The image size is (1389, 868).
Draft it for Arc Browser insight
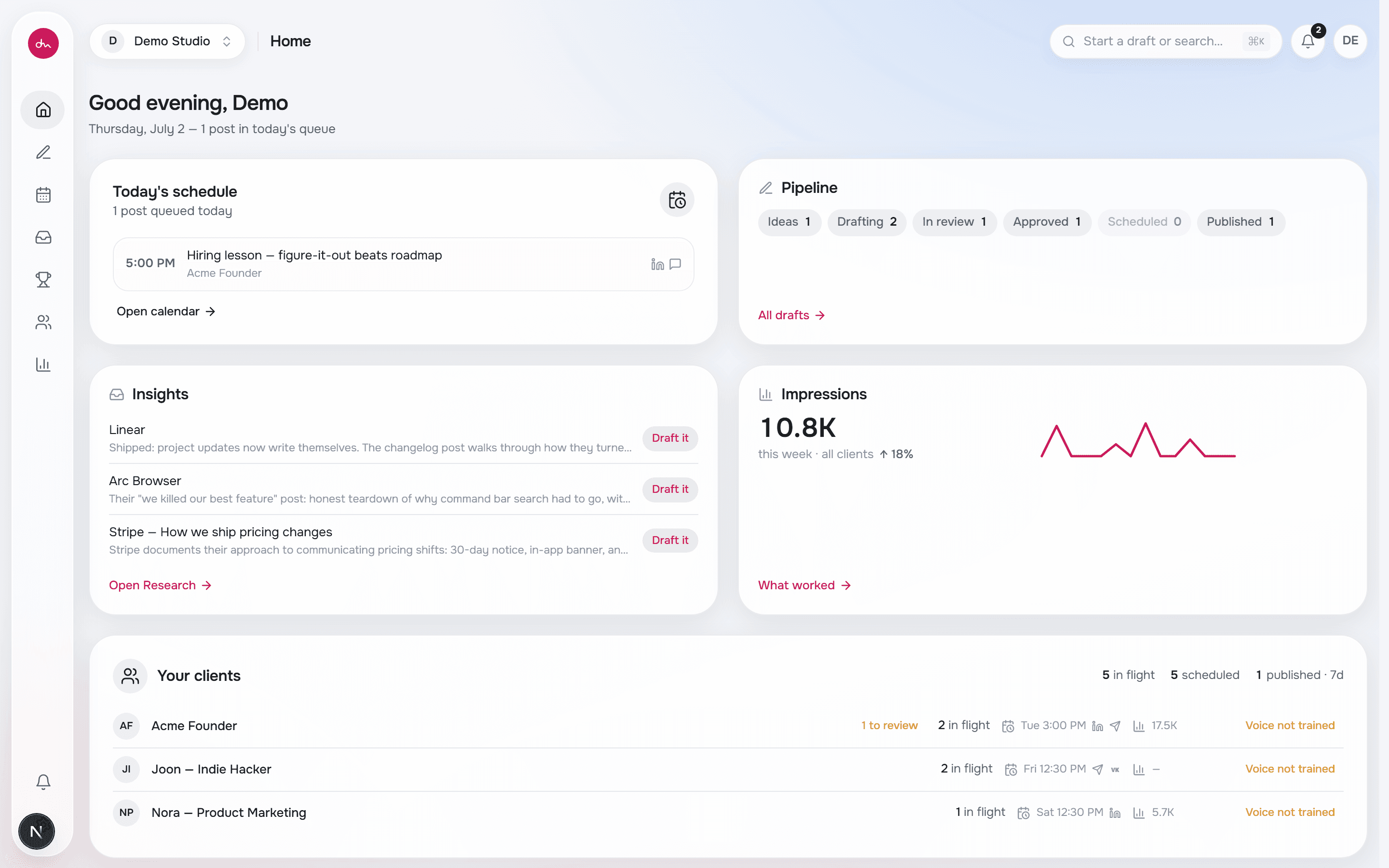670,489
